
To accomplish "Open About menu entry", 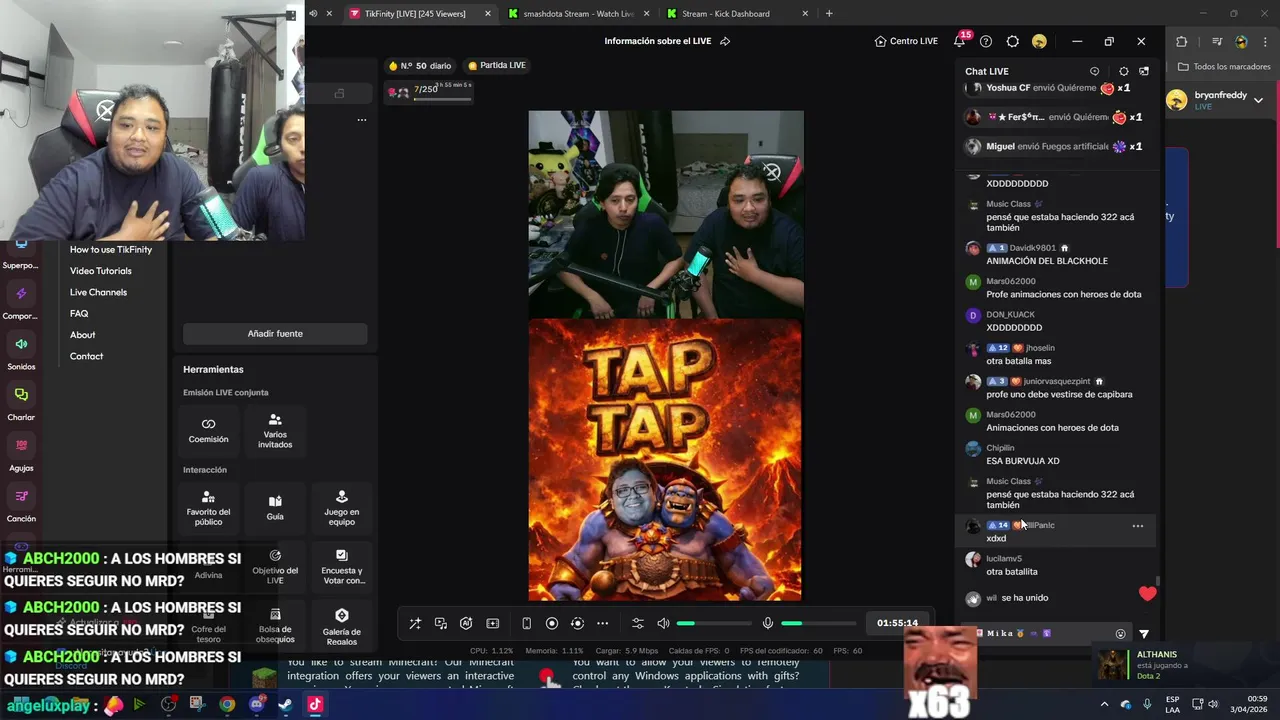I will click(83, 335).
